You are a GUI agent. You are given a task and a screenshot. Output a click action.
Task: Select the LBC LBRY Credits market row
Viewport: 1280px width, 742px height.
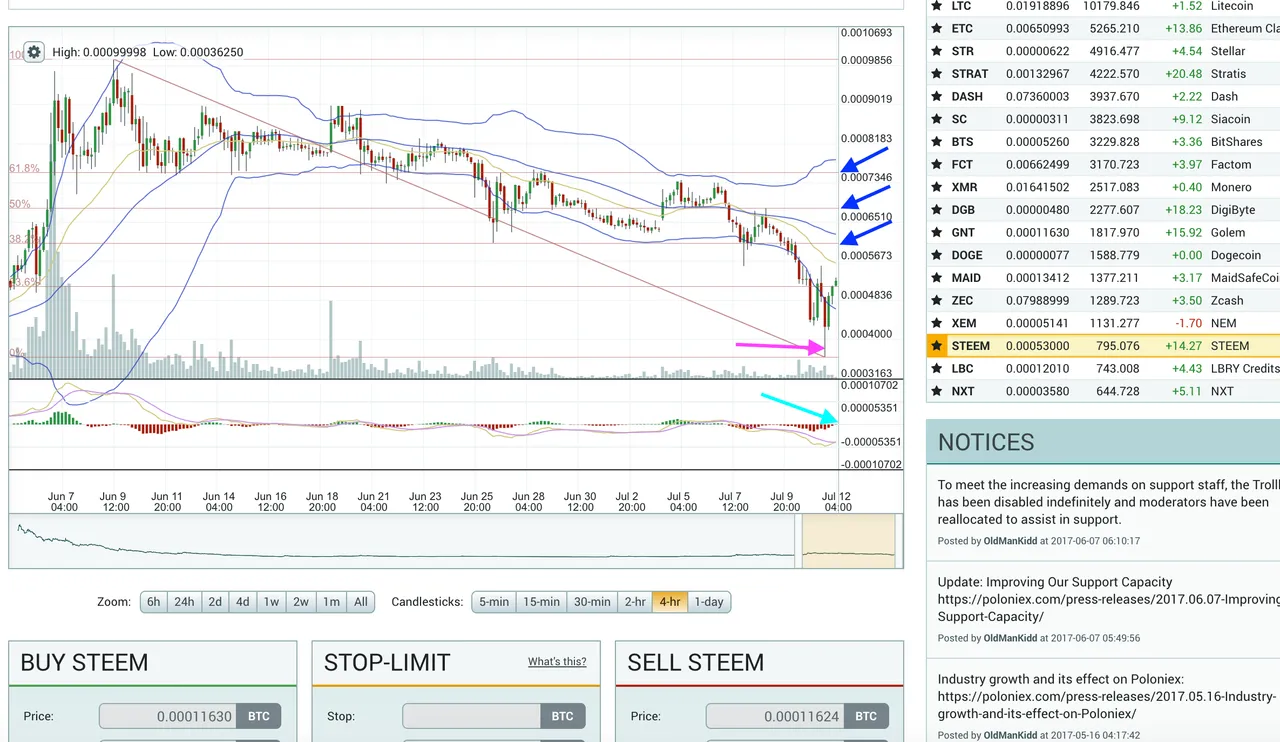1103,369
